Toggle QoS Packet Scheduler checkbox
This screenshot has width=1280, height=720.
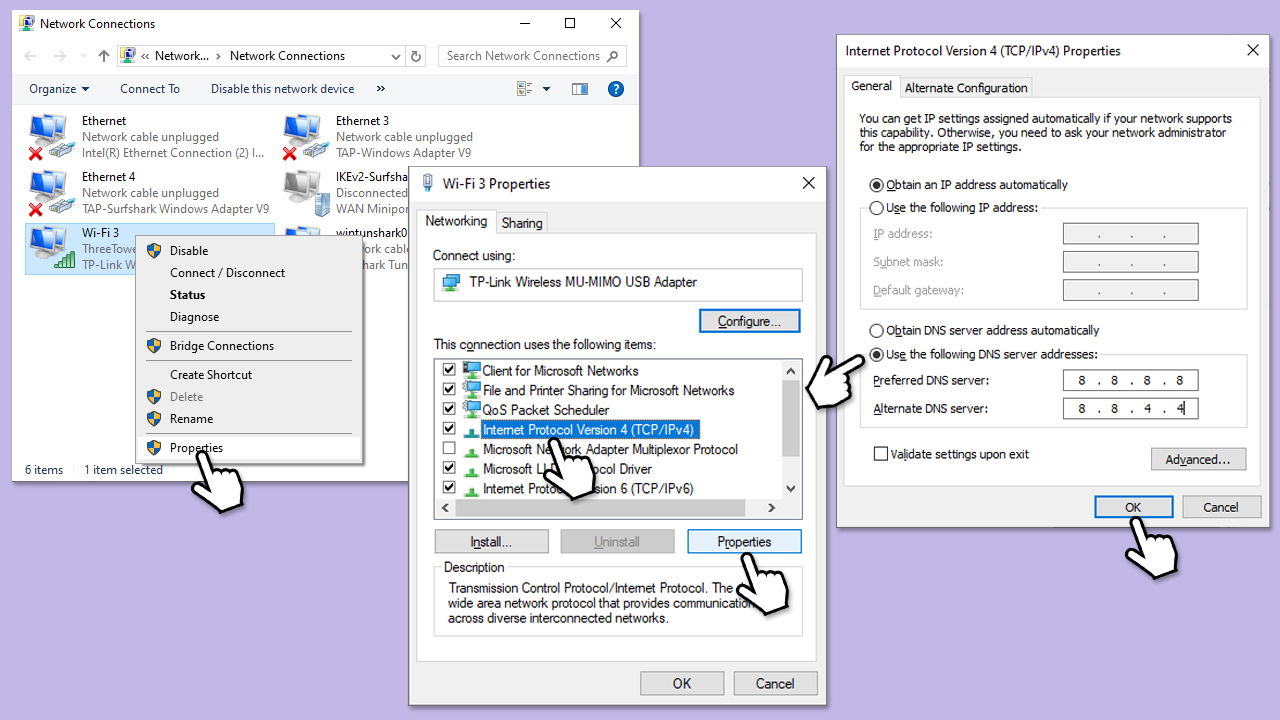coord(449,409)
